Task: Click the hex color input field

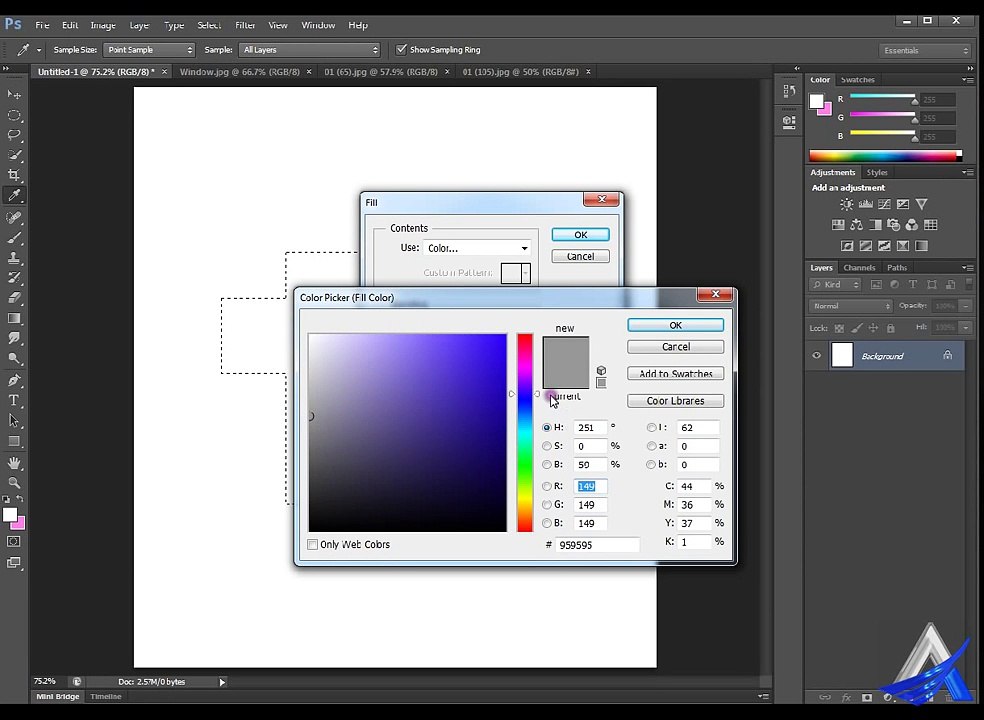Action: click(597, 545)
